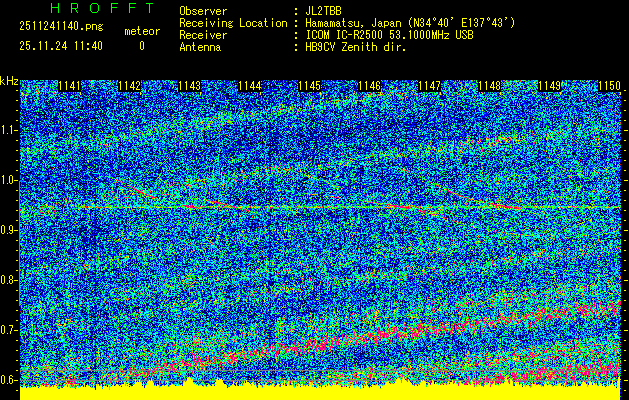
Task: Click the 25.11.24 11:40 date stamp
Action: tap(54, 46)
